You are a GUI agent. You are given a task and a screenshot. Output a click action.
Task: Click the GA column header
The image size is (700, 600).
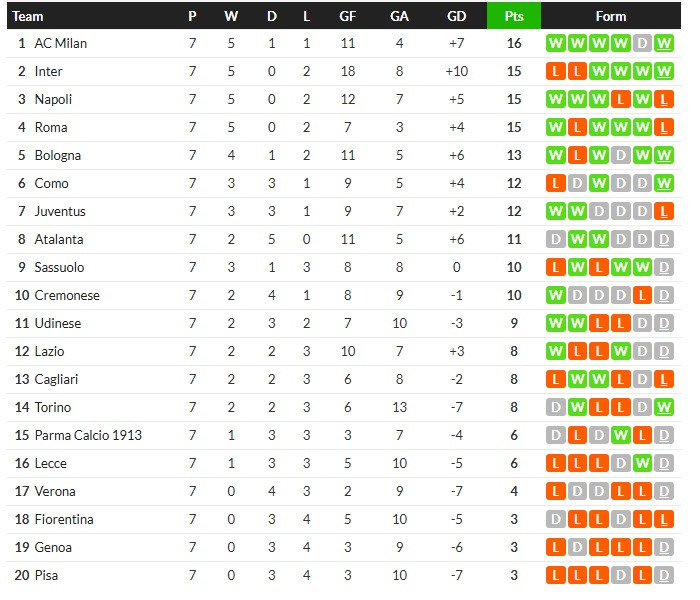(399, 16)
